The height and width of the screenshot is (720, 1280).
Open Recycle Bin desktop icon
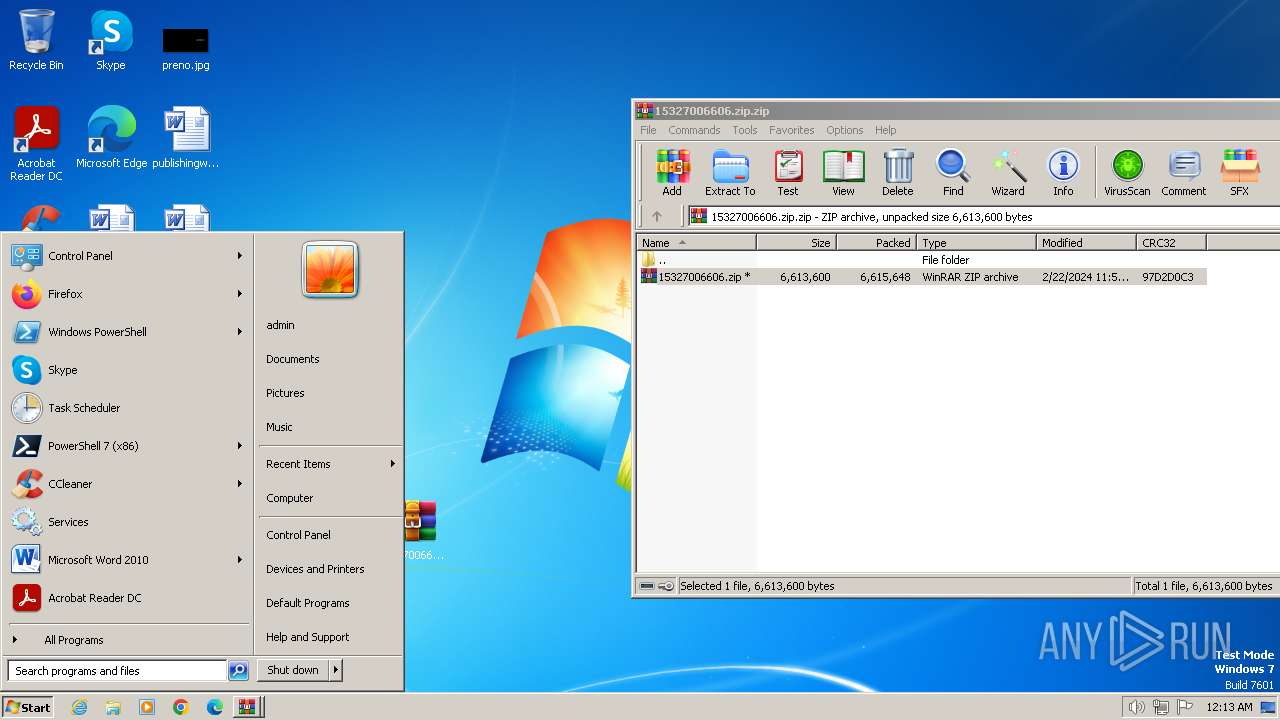(36, 40)
